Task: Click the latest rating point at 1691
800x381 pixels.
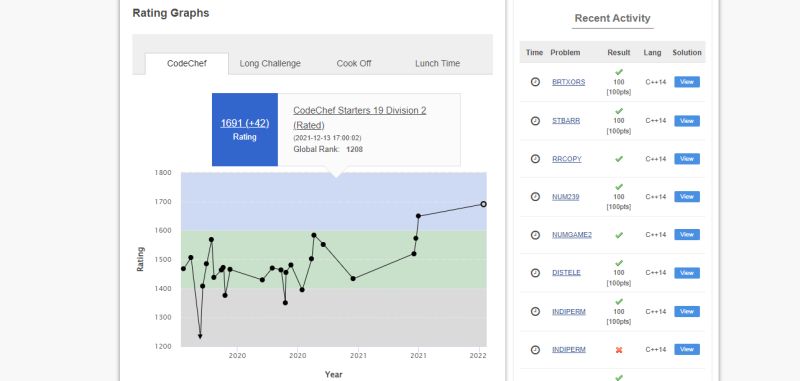Action: 483,204
